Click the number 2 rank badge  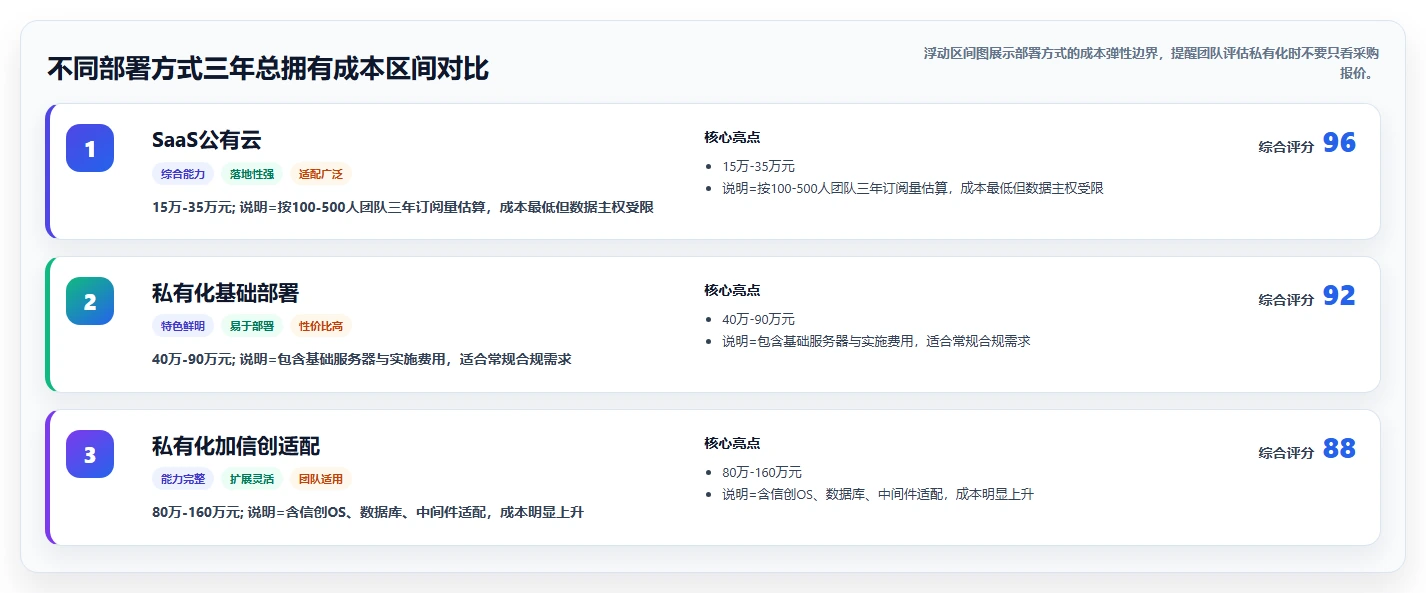pos(90,301)
